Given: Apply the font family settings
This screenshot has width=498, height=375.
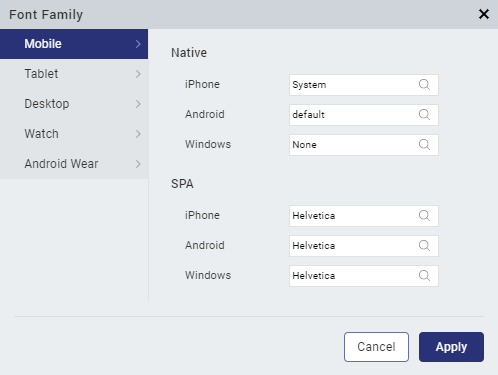Looking at the screenshot, I should (x=451, y=347).
